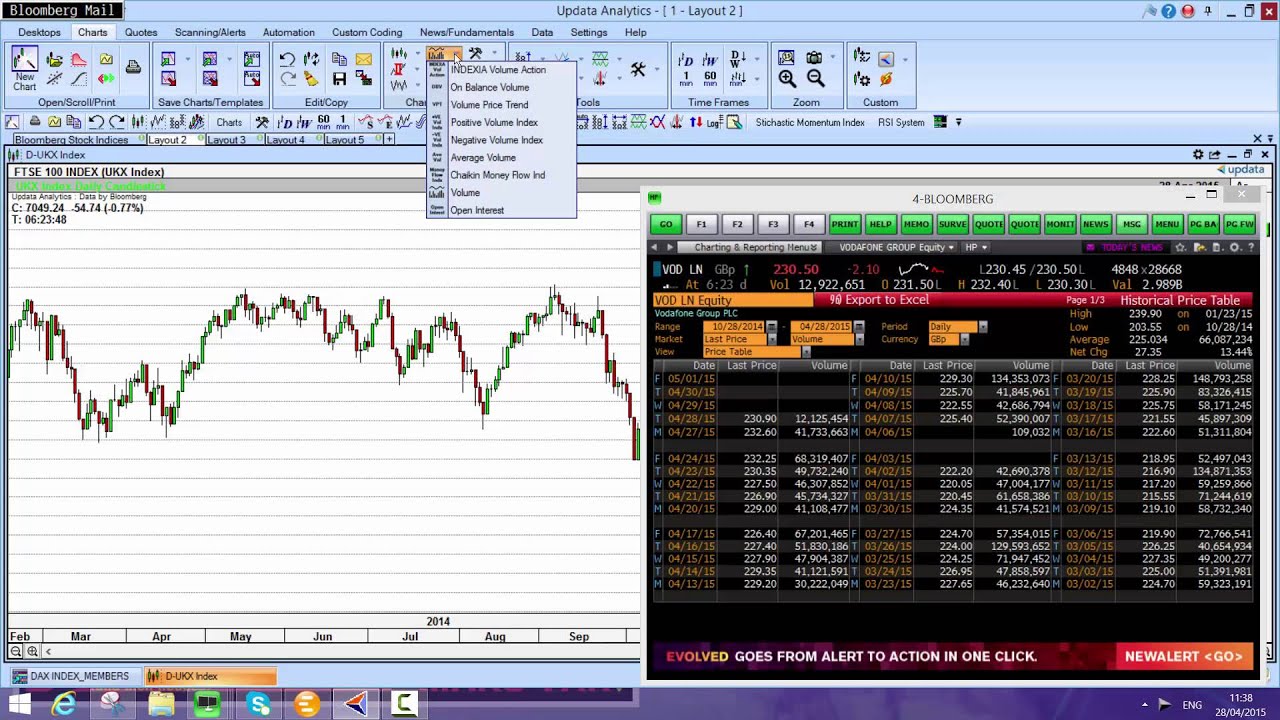Open Internet Explorer from taskbar
Image resolution: width=1280 pixels, height=720 pixels.
pyautogui.click(x=64, y=704)
